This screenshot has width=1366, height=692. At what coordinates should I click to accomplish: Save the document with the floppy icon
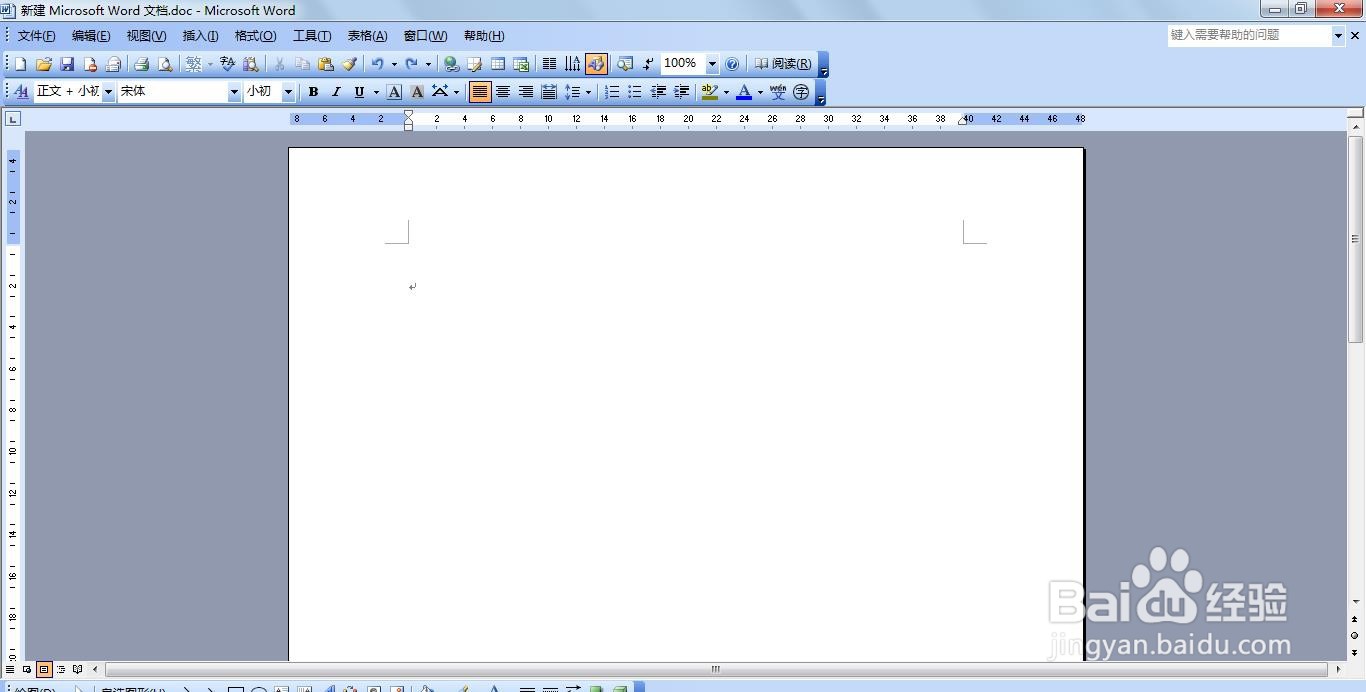(x=67, y=64)
